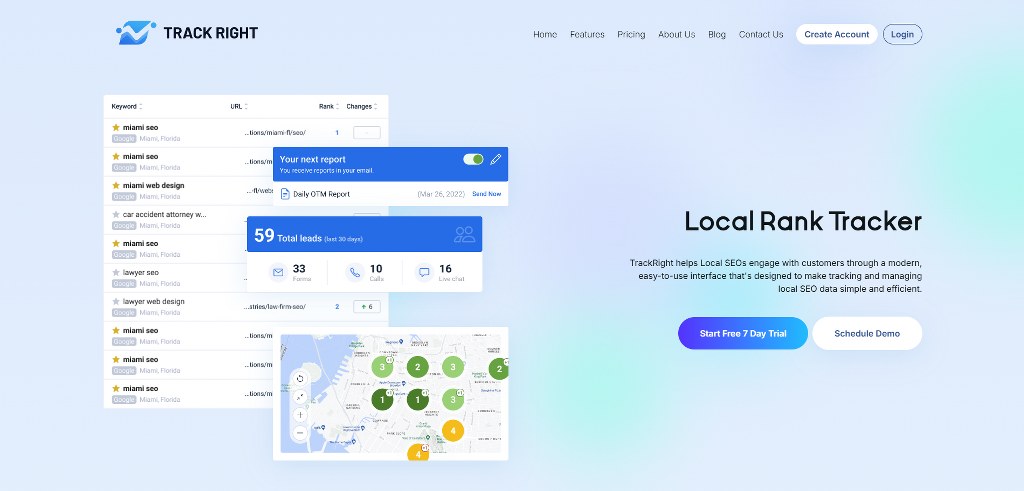Image resolution: width=1024 pixels, height=491 pixels.
Task: Click the '10' Calls count
Action: [376, 268]
